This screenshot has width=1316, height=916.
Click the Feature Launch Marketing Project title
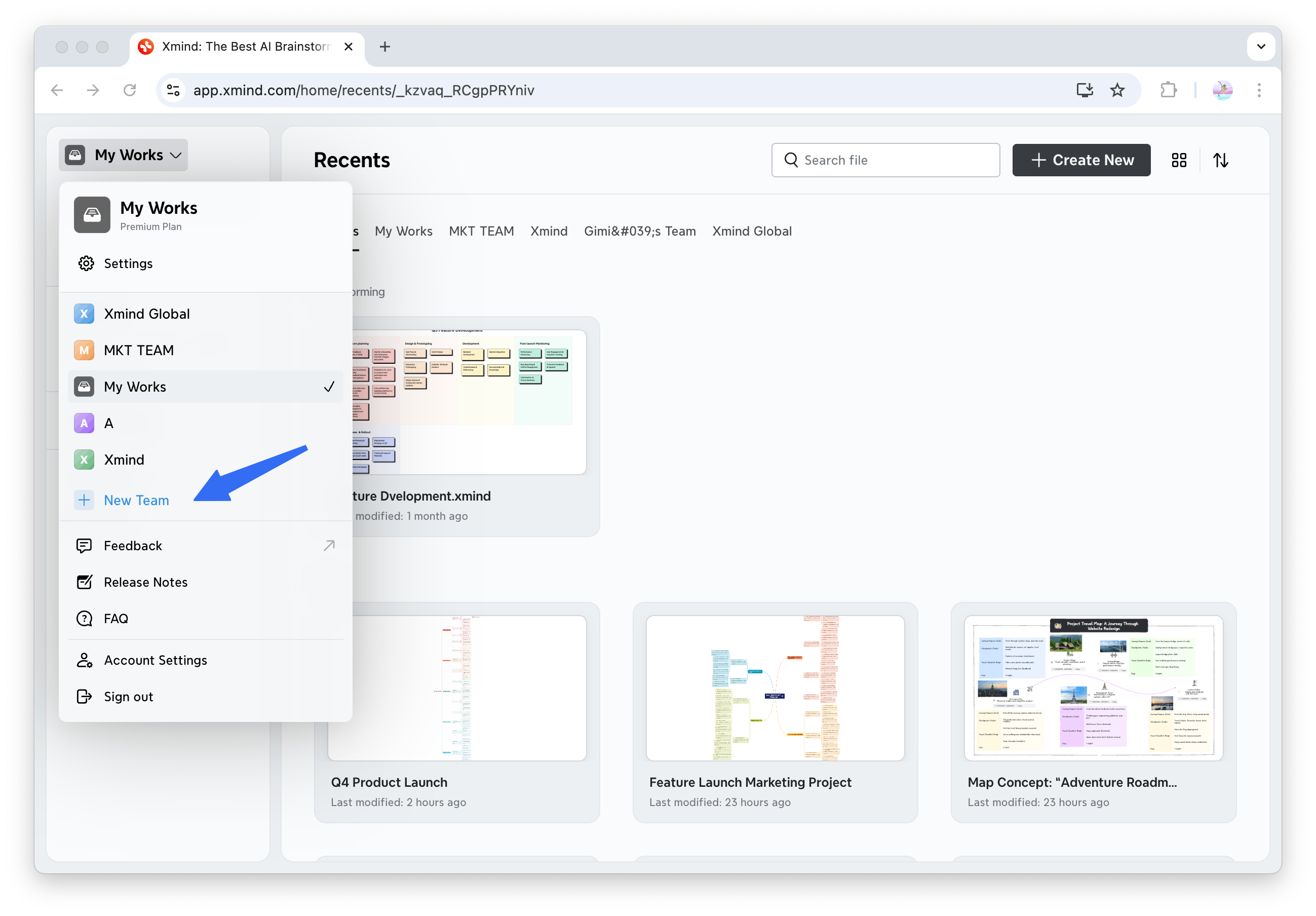pyautogui.click(x=750, y=782)
